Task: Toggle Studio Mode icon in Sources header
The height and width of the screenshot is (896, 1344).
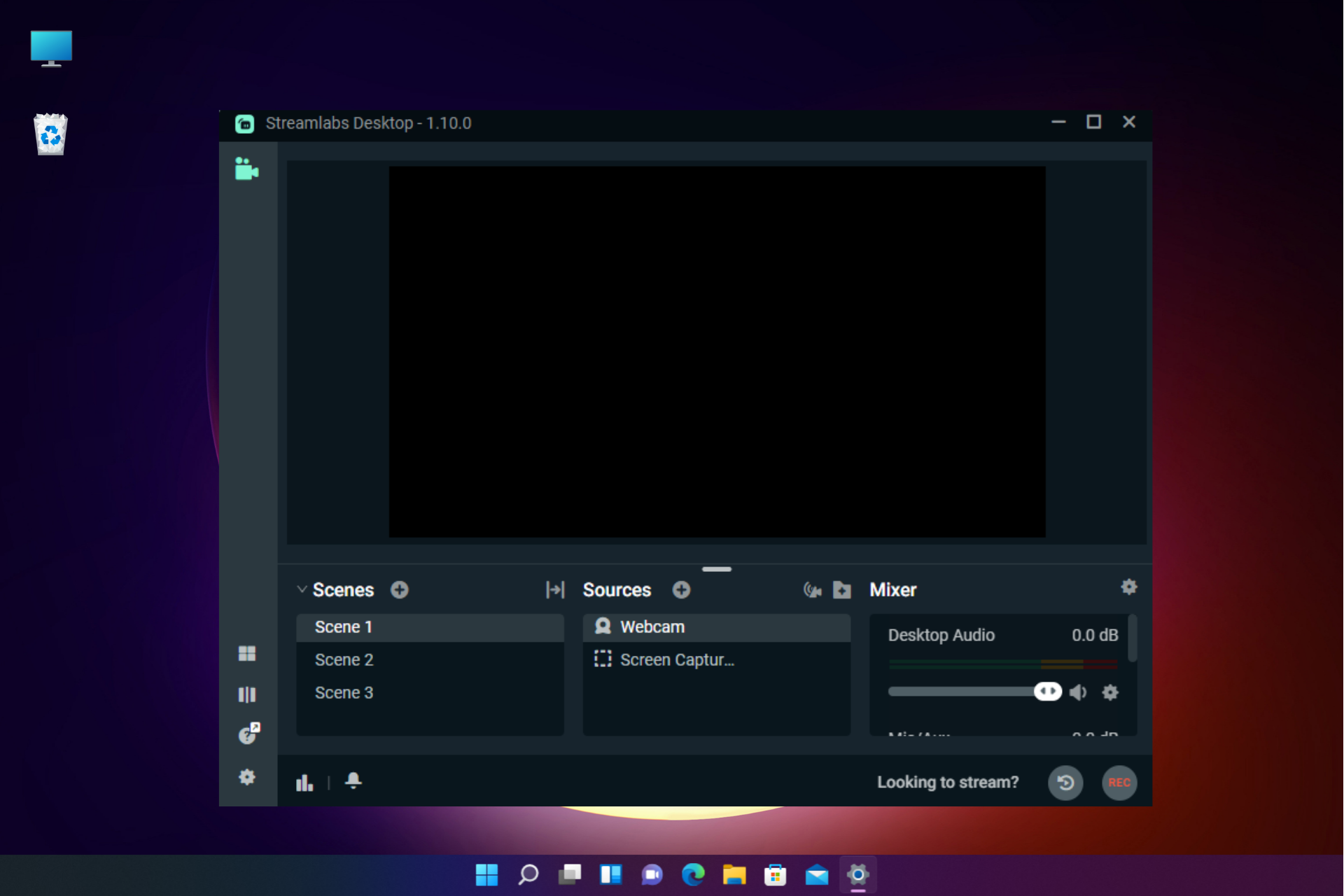Action: 812,590
